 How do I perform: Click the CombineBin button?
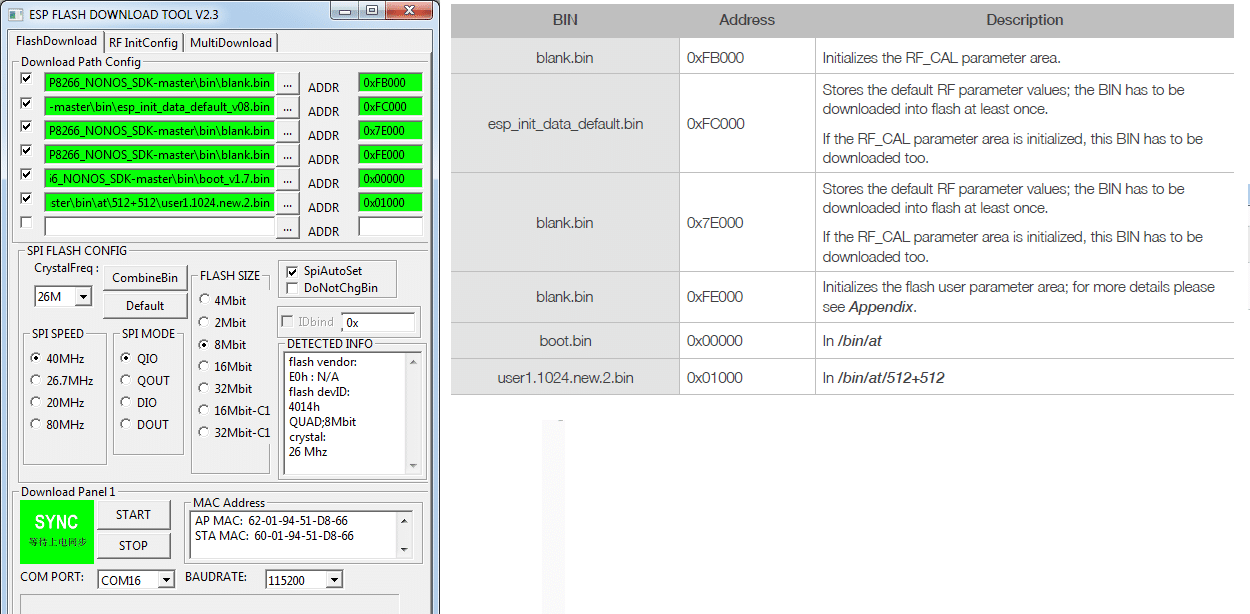145,277
